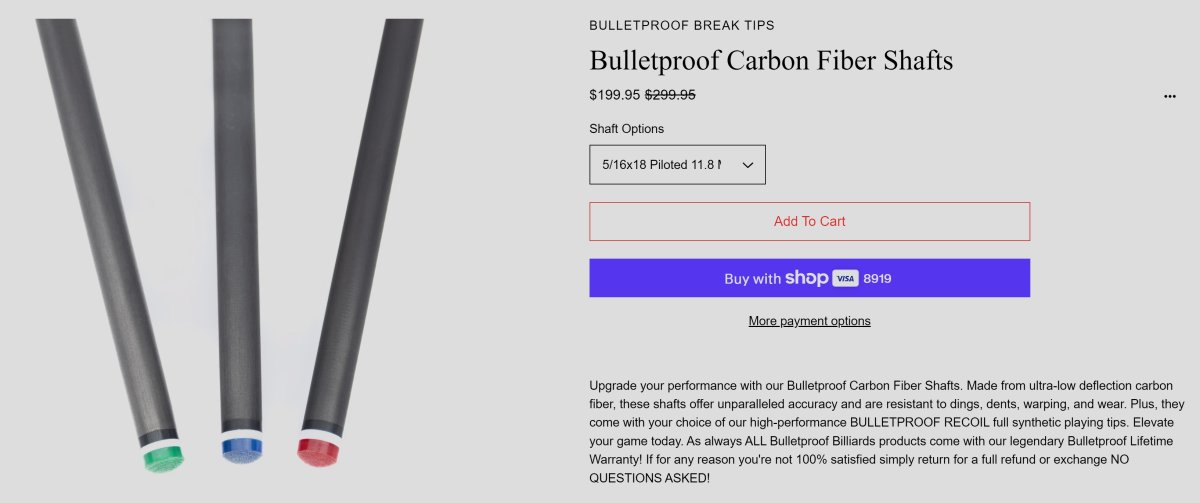Image resolution: width=1200 pixels, height=503 pixels.
Task: Click the Shop logo in the pay button
Action: pyautogui.click(x=806, y=278)
